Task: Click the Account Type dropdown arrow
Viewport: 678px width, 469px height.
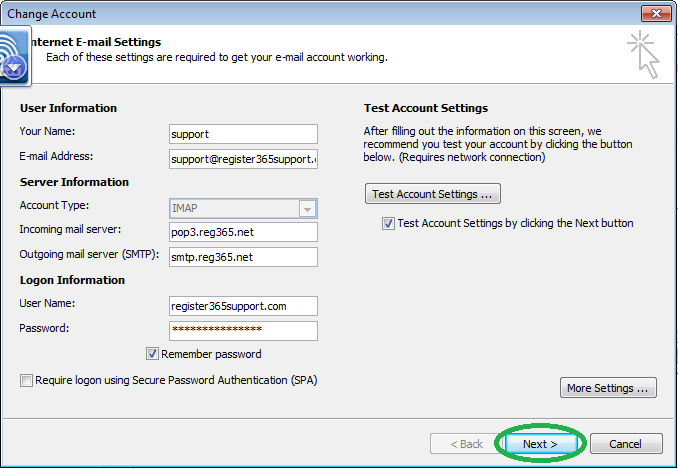Action: 307,209
